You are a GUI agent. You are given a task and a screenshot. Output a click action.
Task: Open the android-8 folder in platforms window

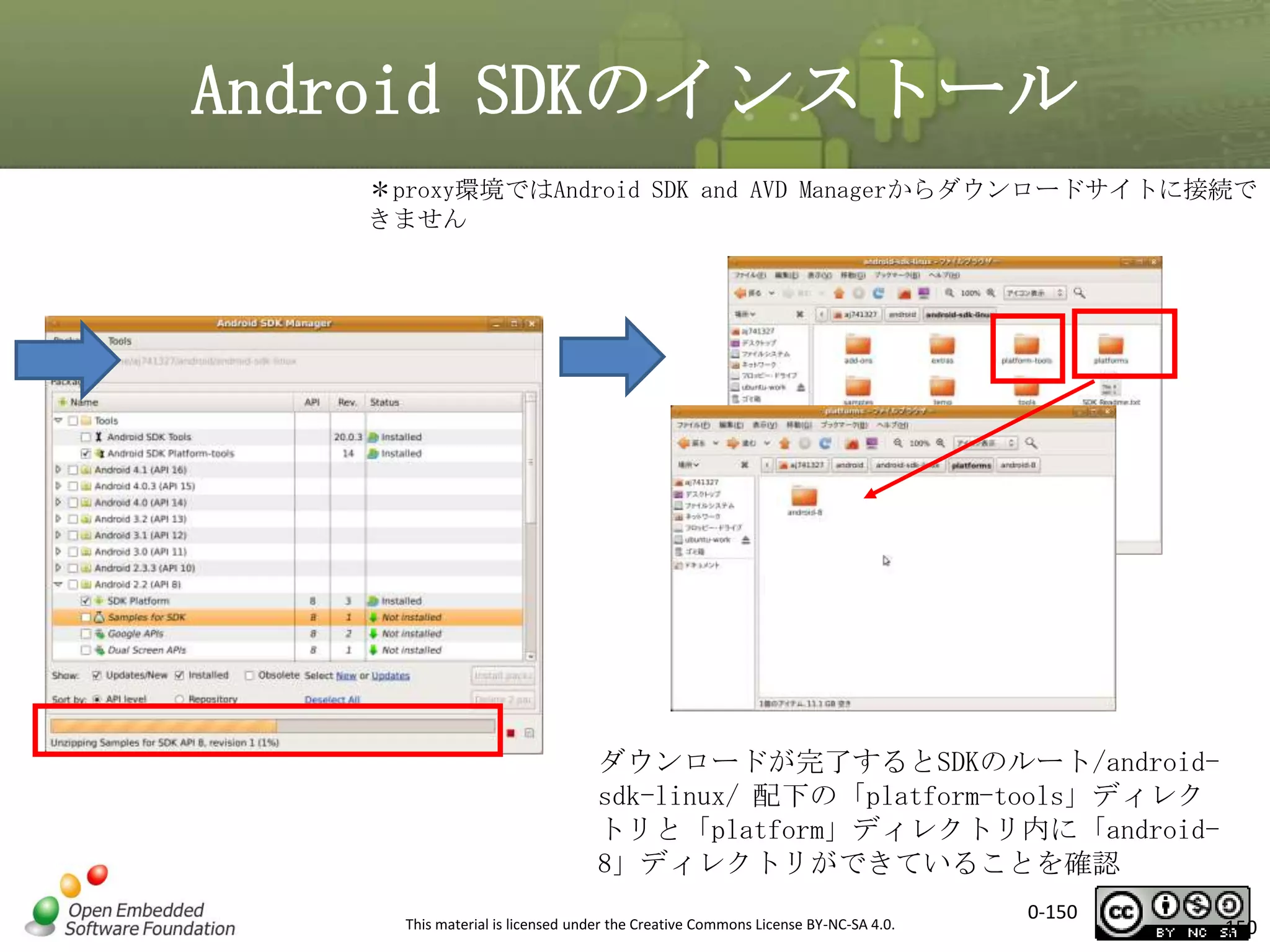(x=804, y=501)
